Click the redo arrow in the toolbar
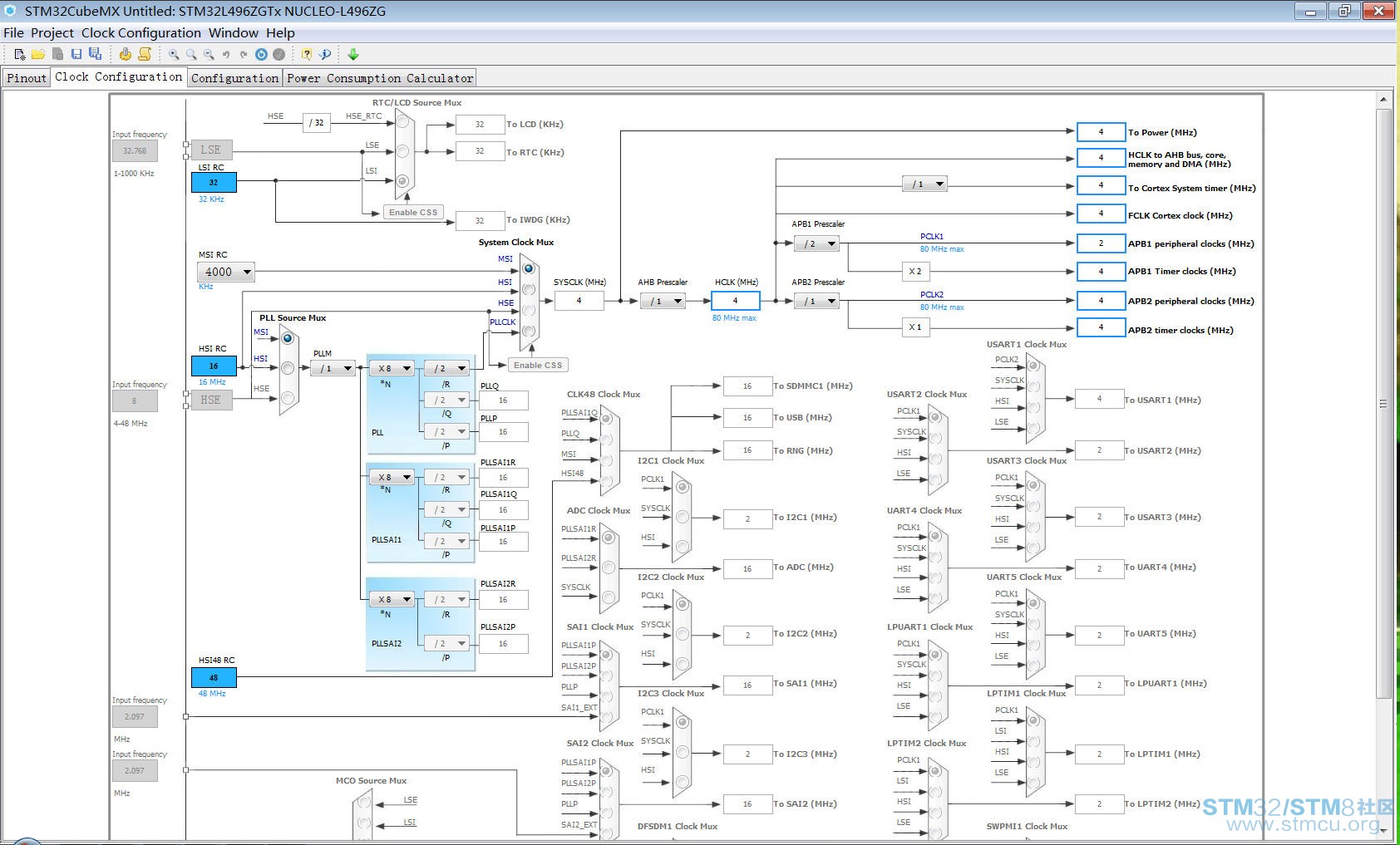The image size is (1400, 845). click(244, 54)
